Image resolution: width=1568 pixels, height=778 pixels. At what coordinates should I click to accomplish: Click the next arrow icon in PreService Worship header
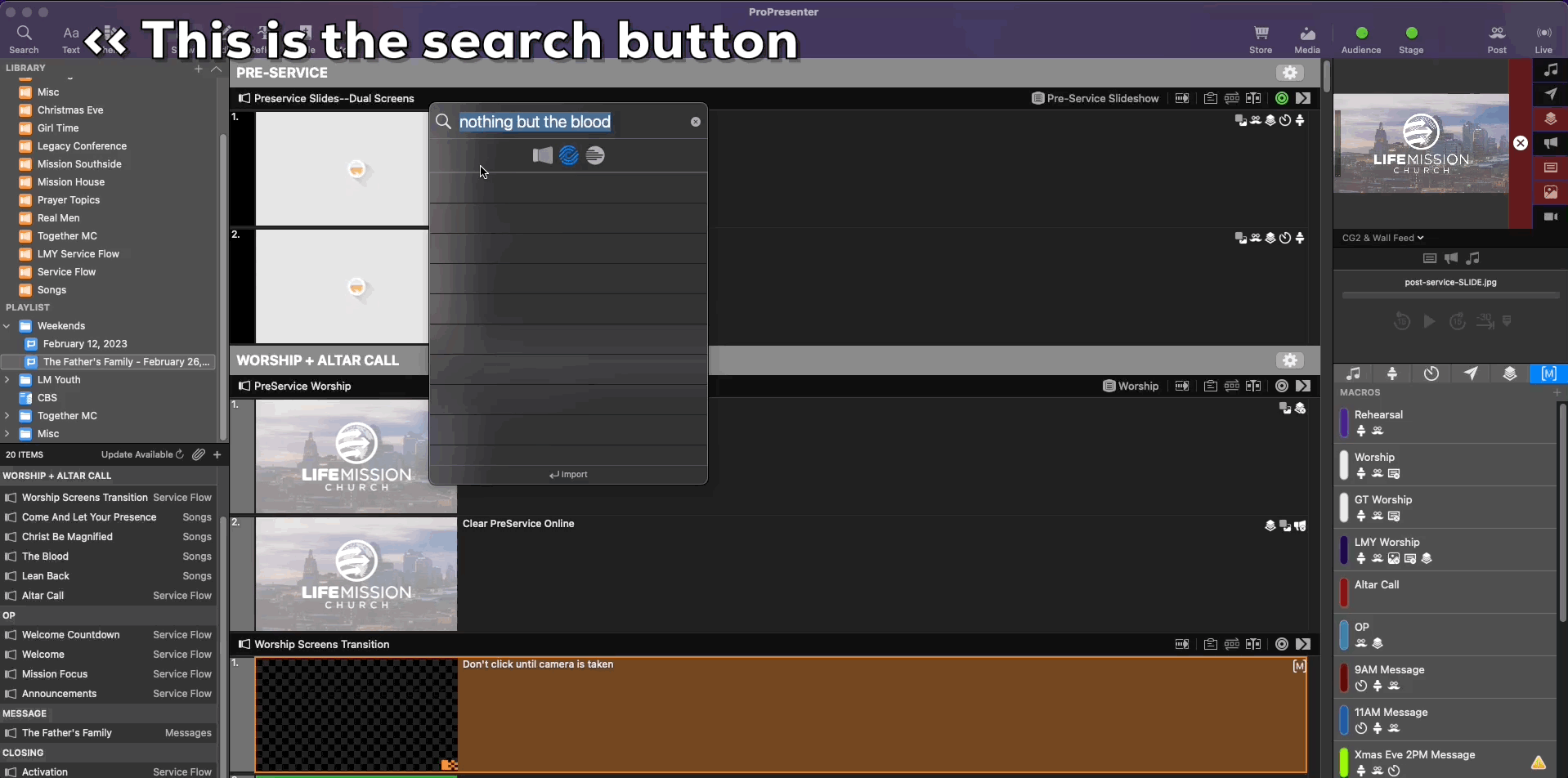pyautogui.click(x=1303, y=387)
